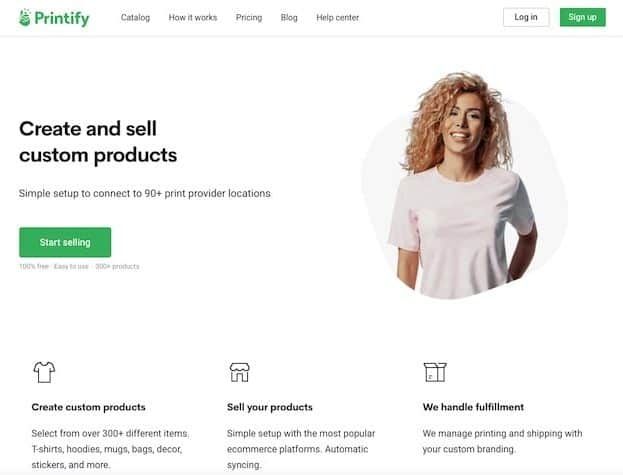Image resolution: width=623 pixels, height=475 pixels.
Task: Open the How it works page
Action: click(x=193, y=17)
